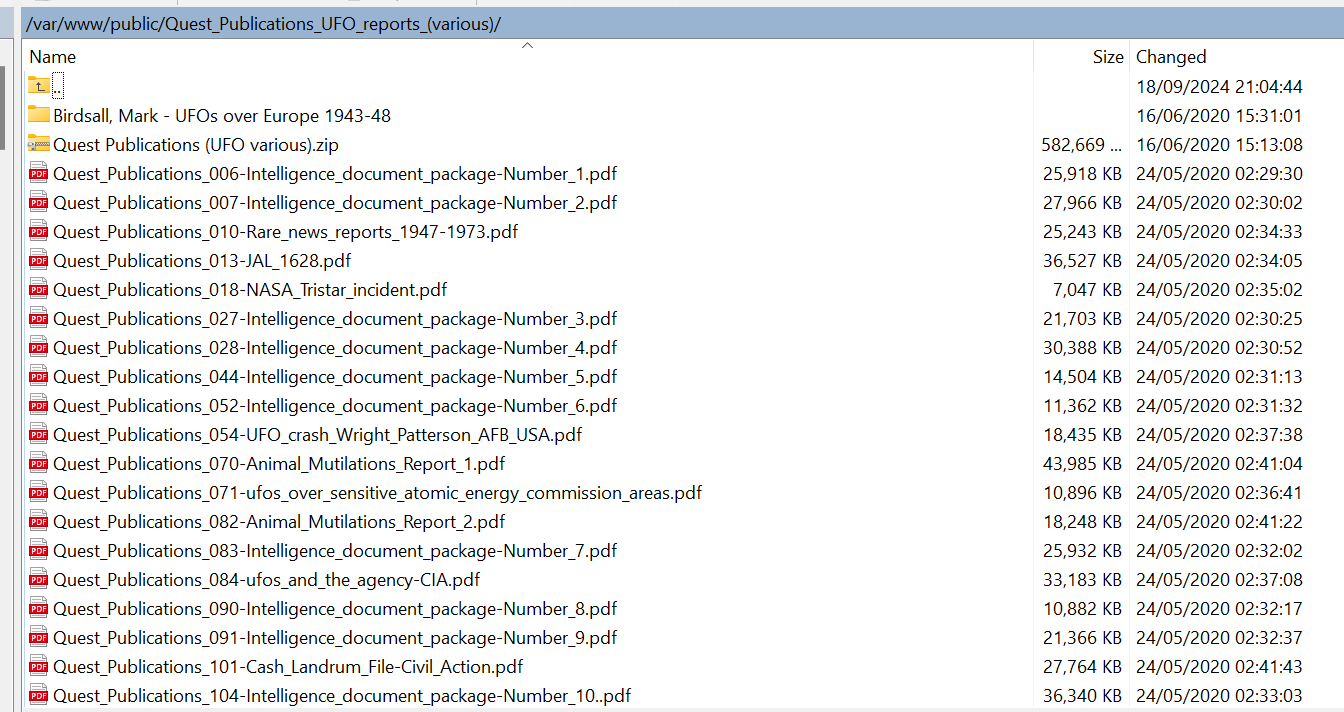
Task: Click changed date 24/05/2020 02:37:38
Action: click(x=1220, y=435)
